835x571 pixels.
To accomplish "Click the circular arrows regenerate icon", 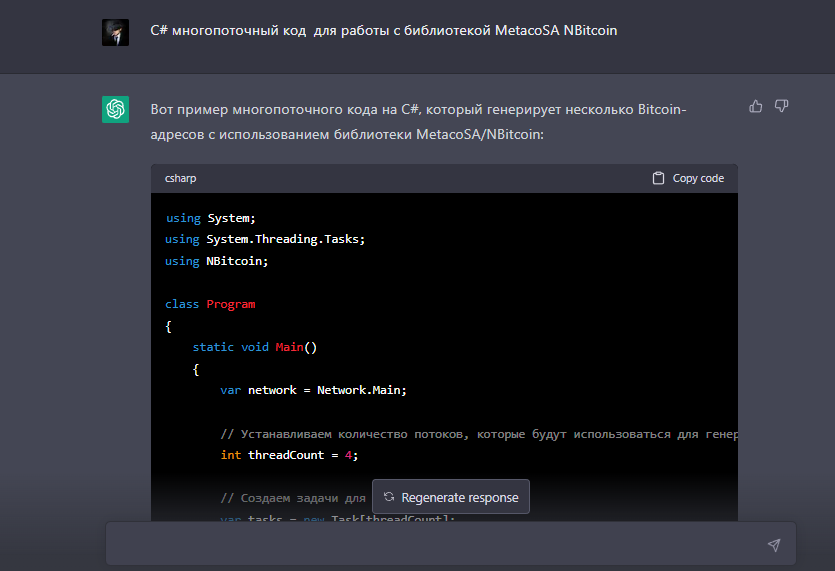I will (x=389, y=497).
